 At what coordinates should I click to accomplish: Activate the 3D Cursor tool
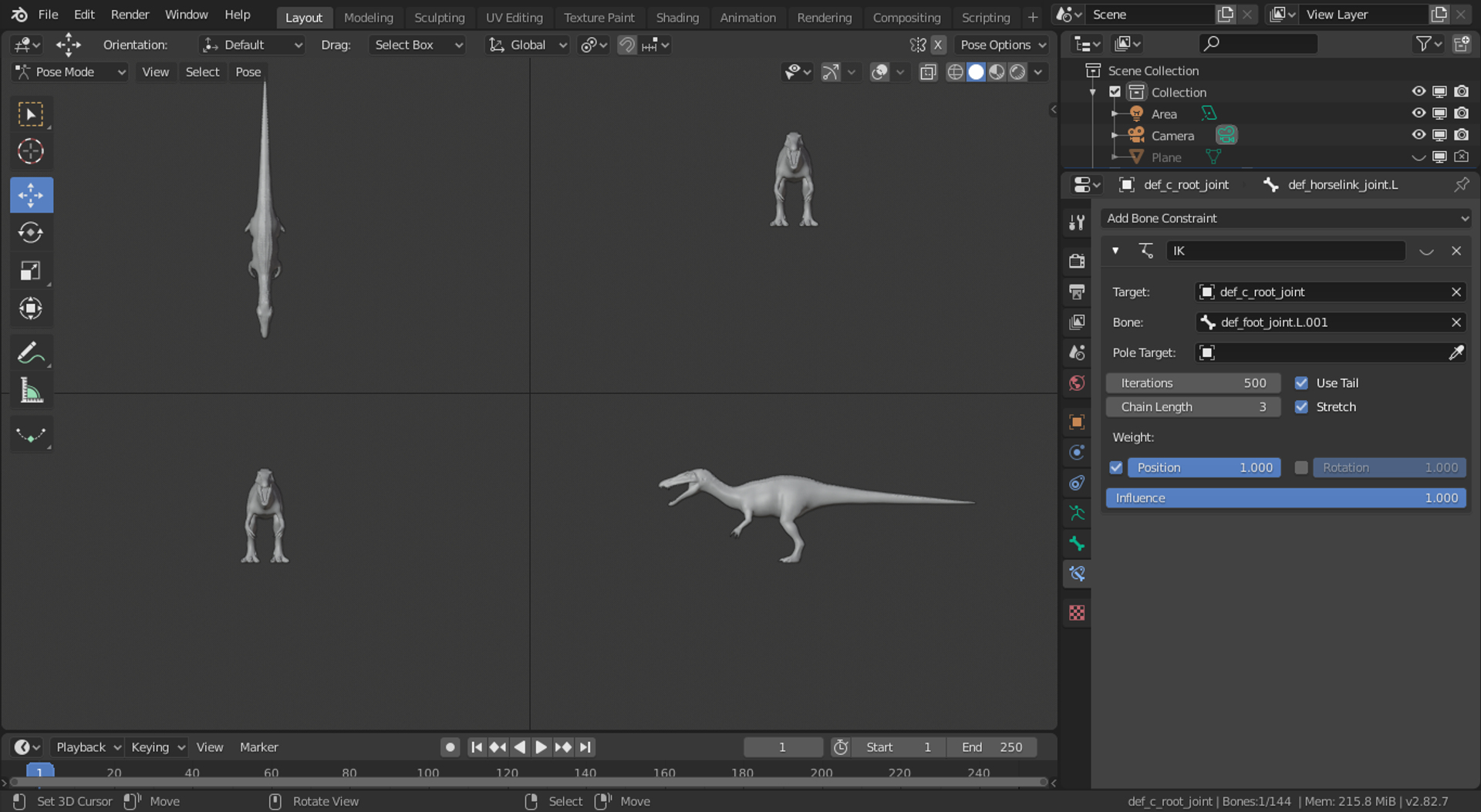click(31, 151)
